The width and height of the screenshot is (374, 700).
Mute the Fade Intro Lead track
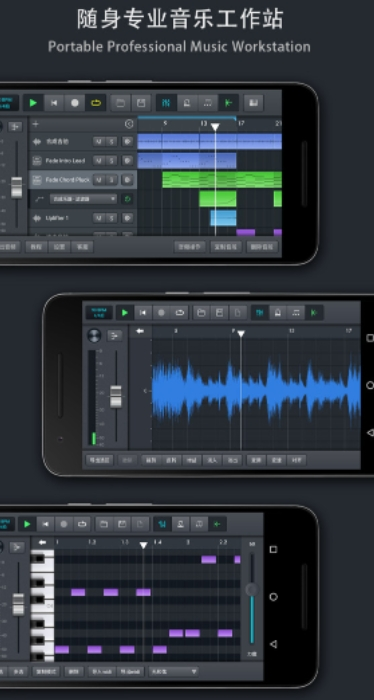[99, 161]
